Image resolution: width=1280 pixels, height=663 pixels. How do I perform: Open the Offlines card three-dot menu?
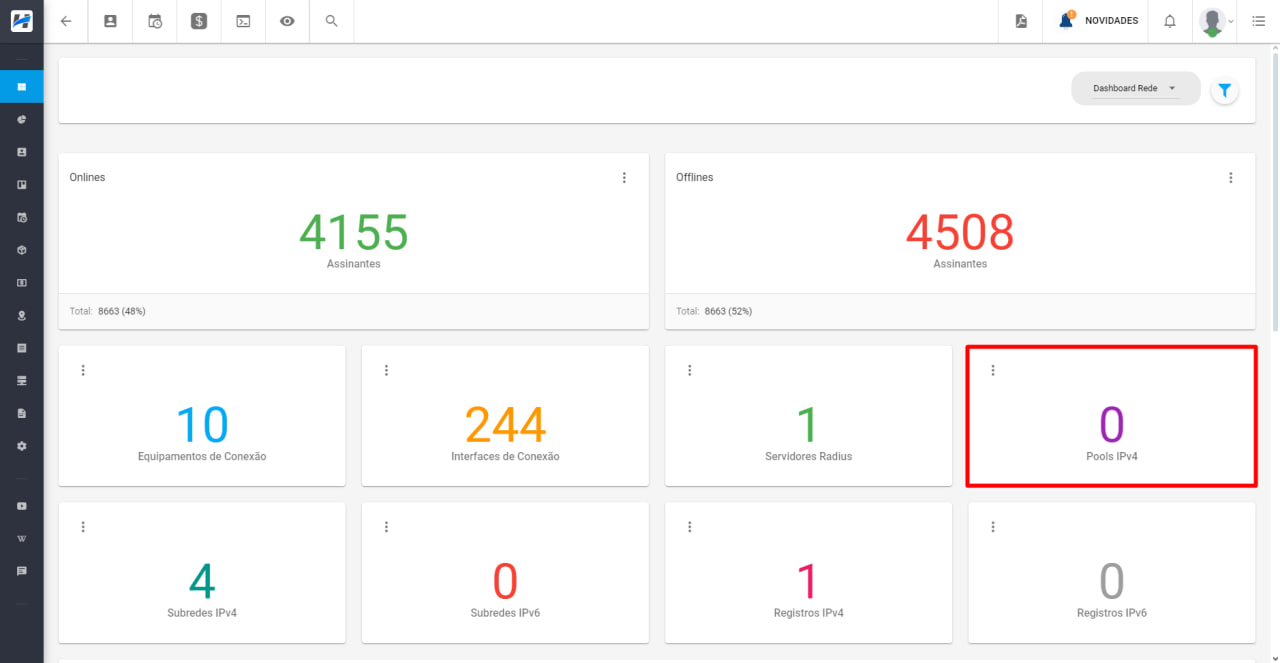(x=1231, y=178)
